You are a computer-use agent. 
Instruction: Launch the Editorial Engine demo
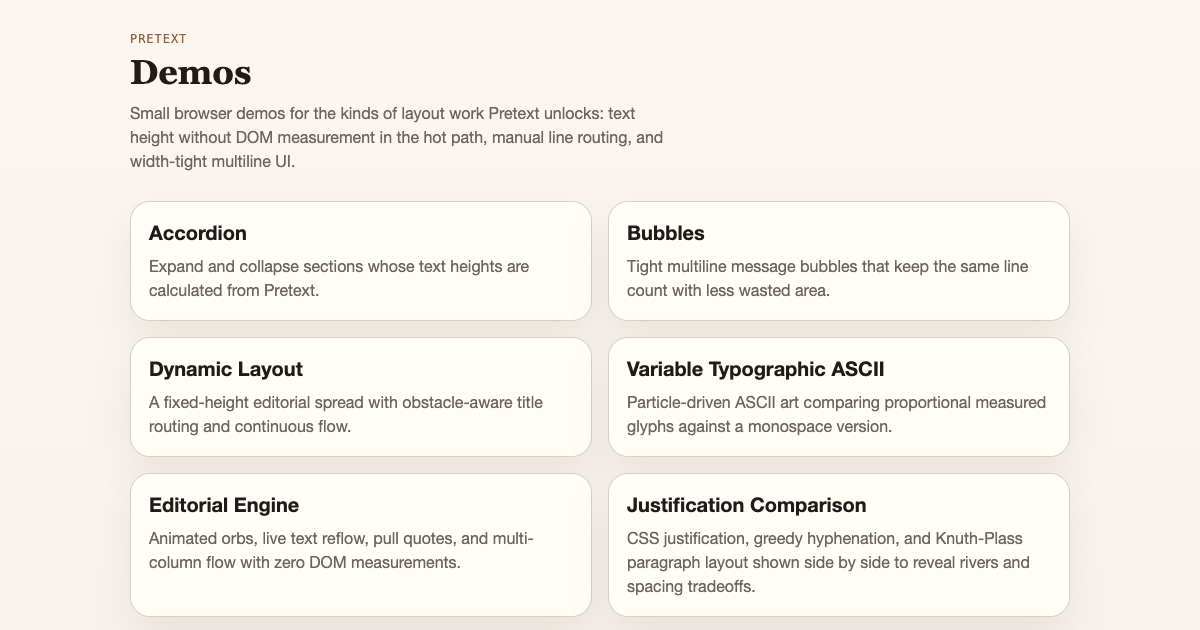(x=360, y=545)
